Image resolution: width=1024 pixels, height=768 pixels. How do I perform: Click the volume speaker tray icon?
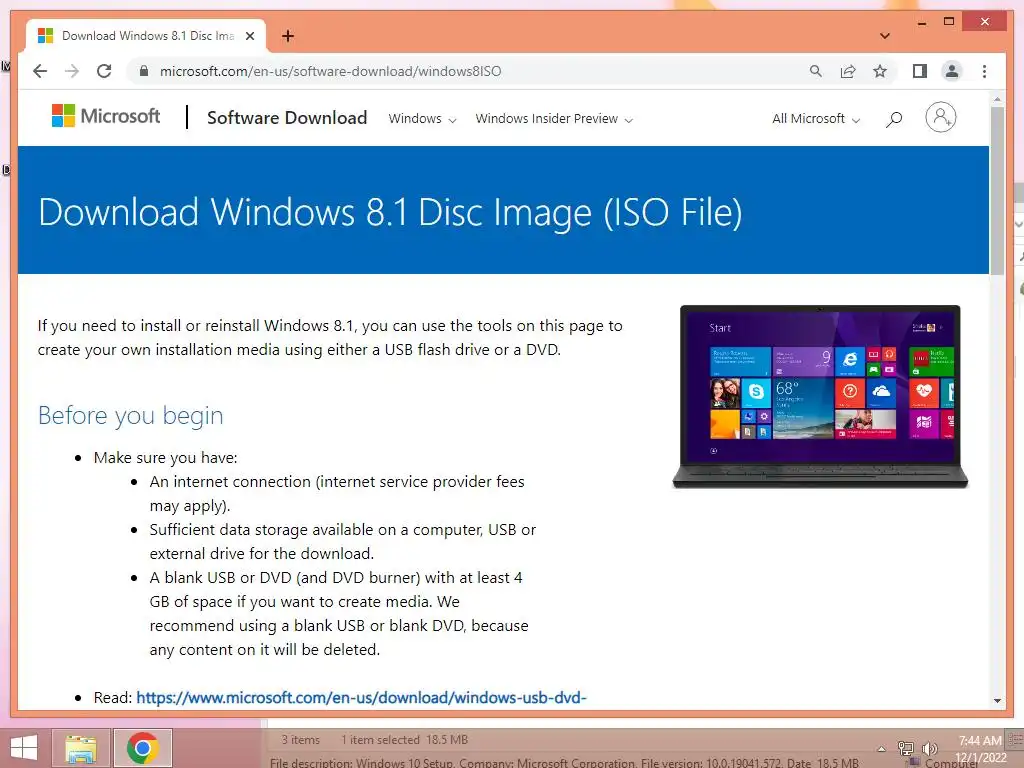[x=929, y=748]
